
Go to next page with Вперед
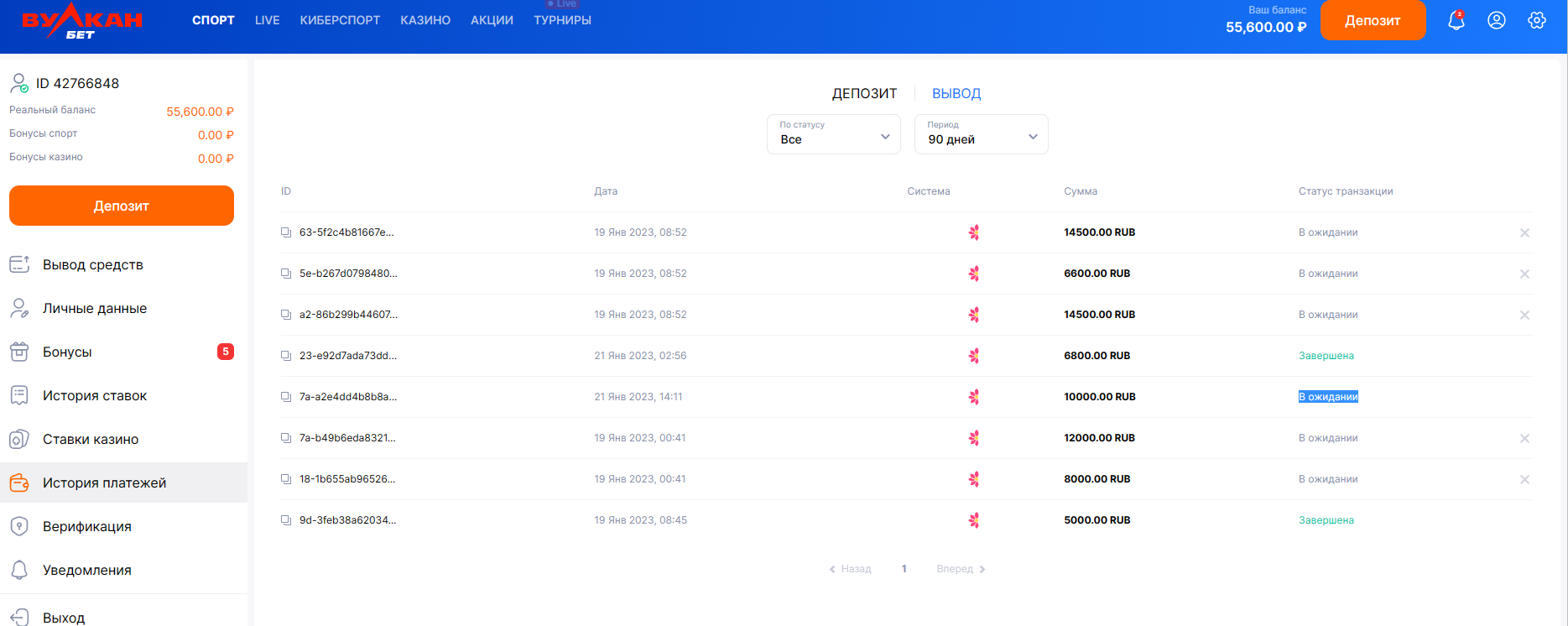tap(961, 569)
